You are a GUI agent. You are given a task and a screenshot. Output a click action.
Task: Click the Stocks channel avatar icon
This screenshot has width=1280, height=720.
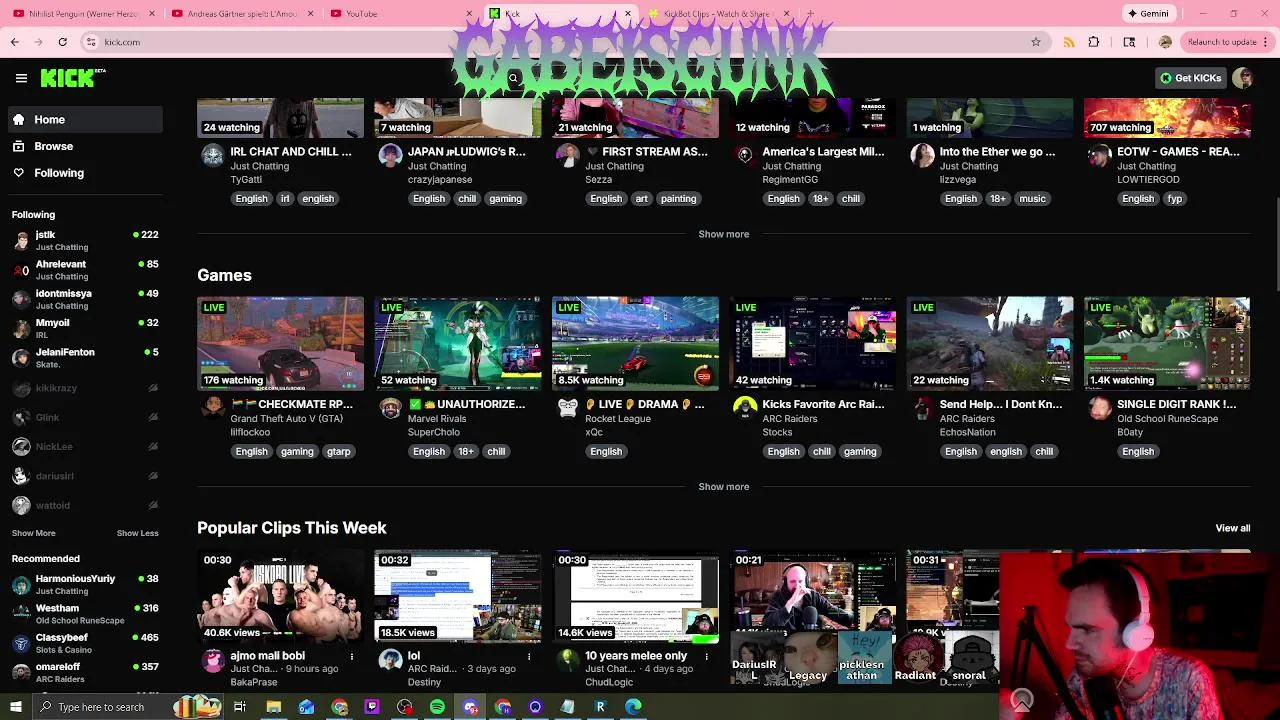tap(745, 407)
